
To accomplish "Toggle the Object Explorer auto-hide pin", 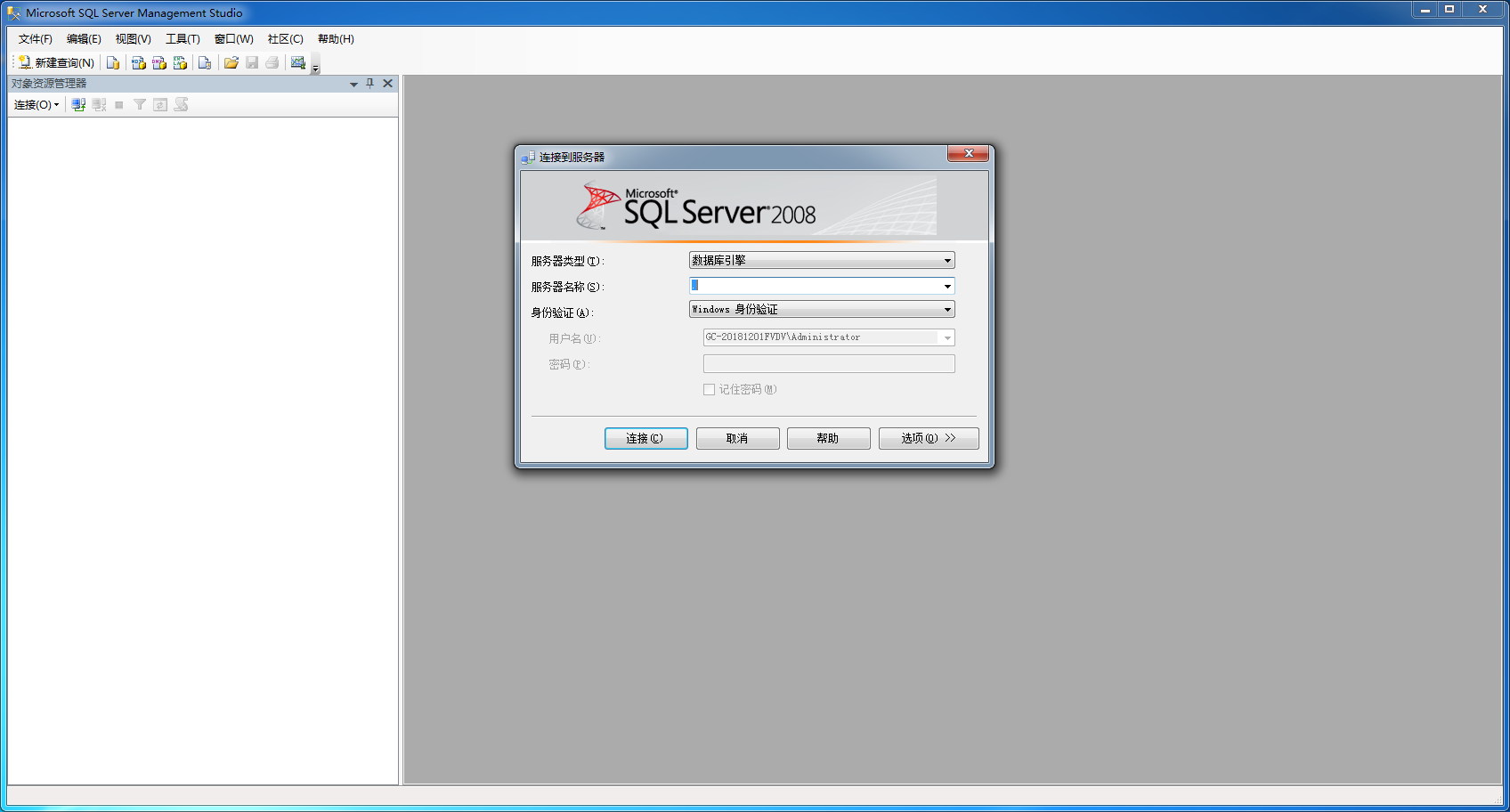I will click(370, 83).
